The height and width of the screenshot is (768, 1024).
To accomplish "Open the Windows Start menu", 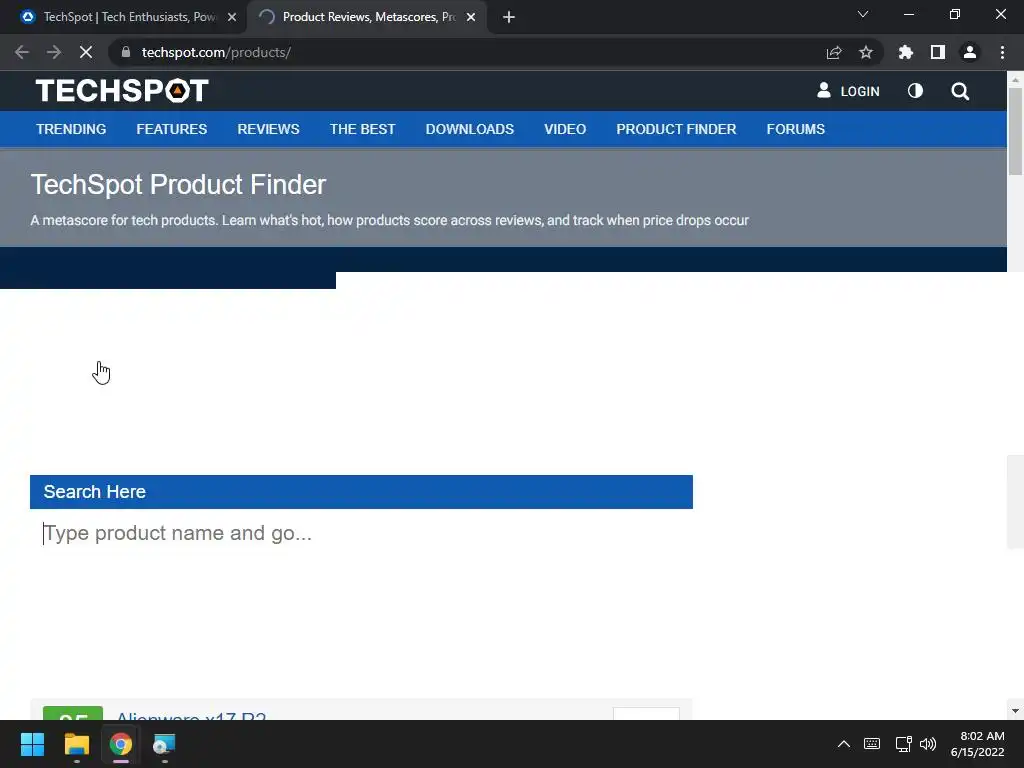I will tap(32, 744).
